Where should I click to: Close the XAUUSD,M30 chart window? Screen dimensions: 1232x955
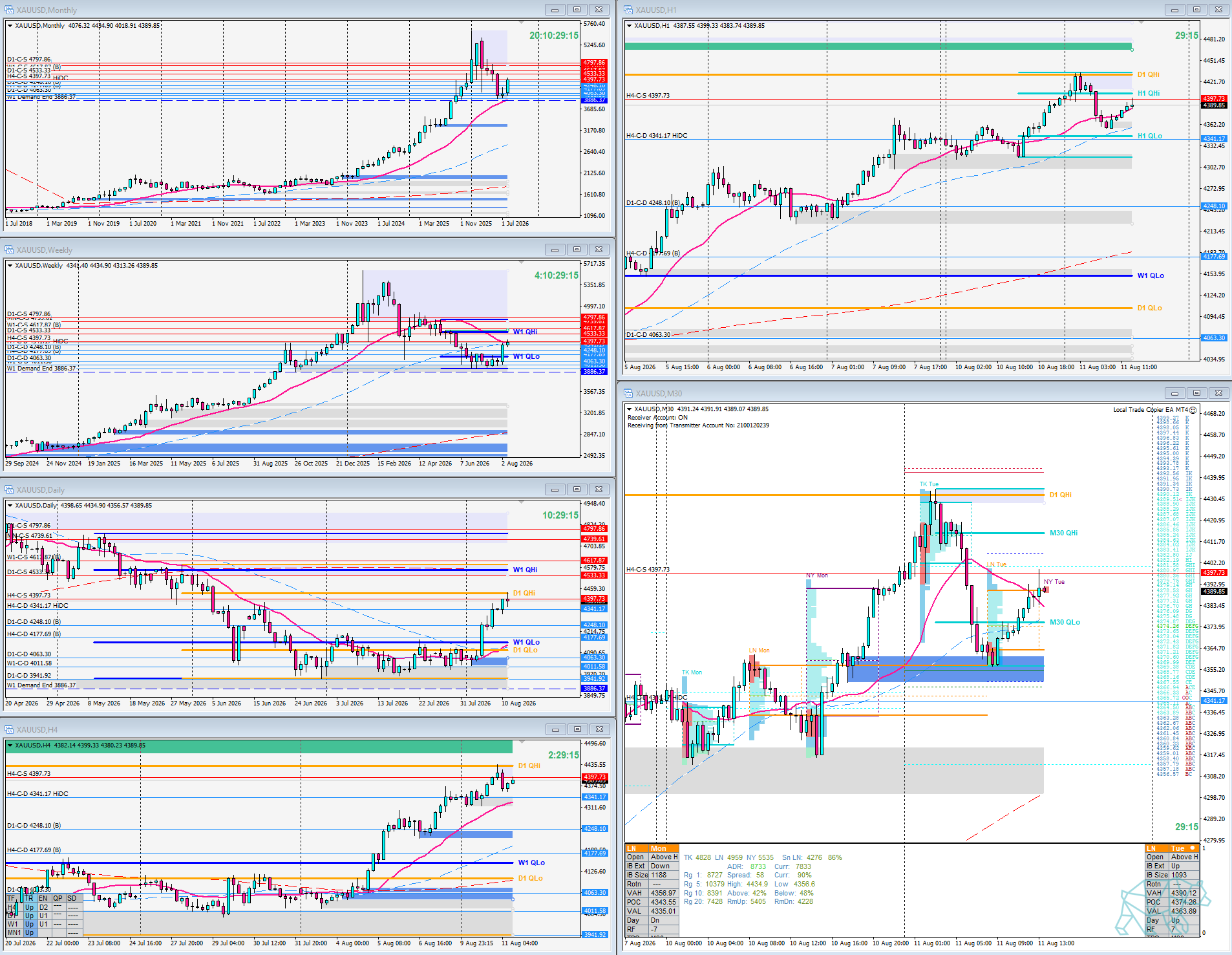coord(1219,393)
